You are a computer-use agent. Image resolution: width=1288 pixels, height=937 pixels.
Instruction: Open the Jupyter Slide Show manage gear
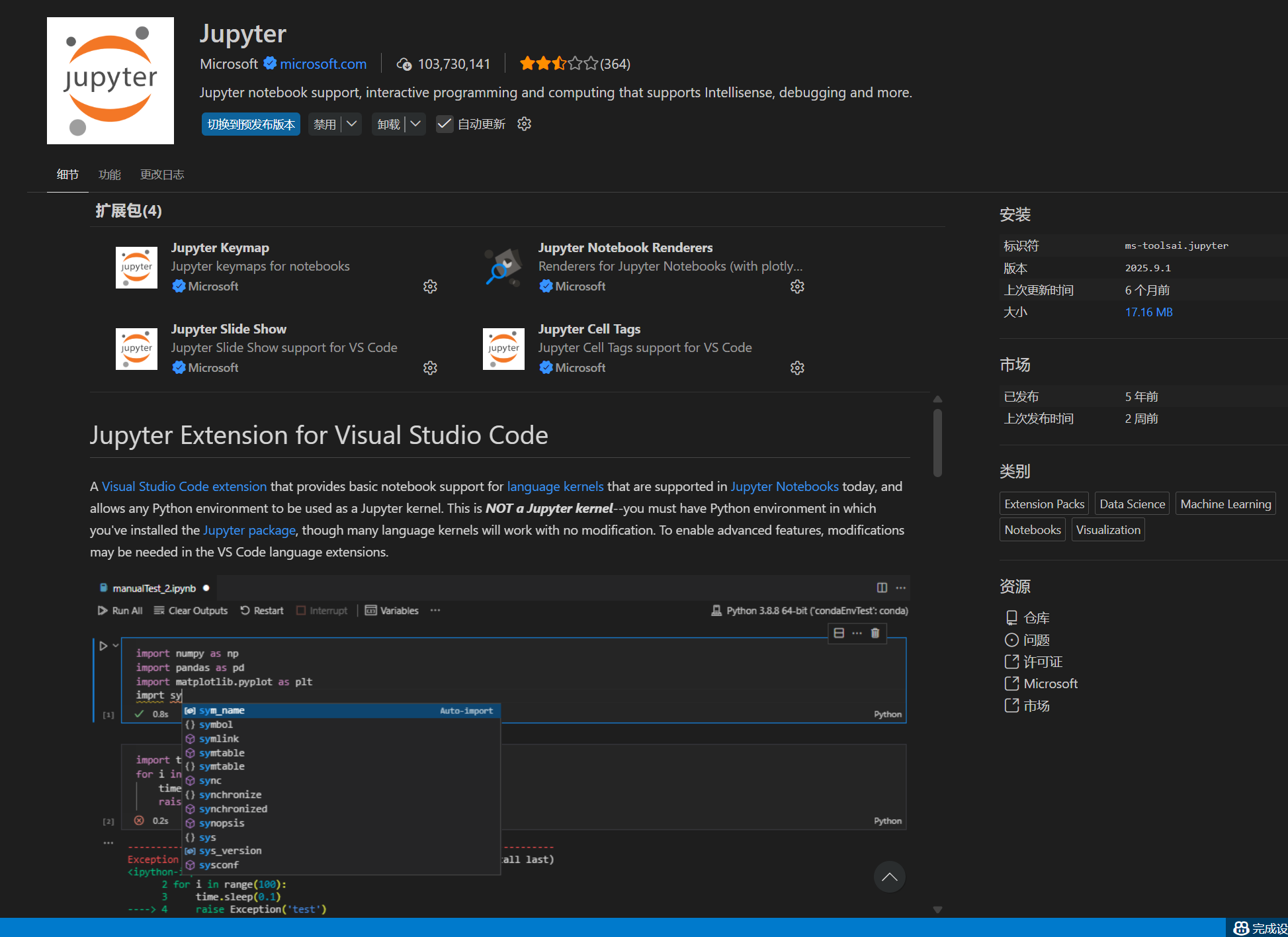430,368
